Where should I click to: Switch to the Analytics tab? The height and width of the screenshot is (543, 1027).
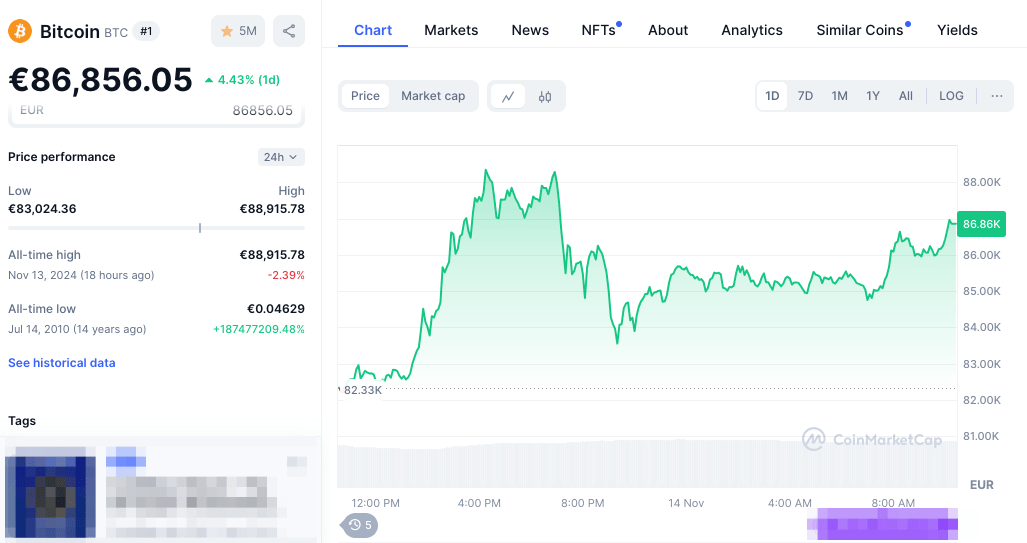tap(752, 30)
